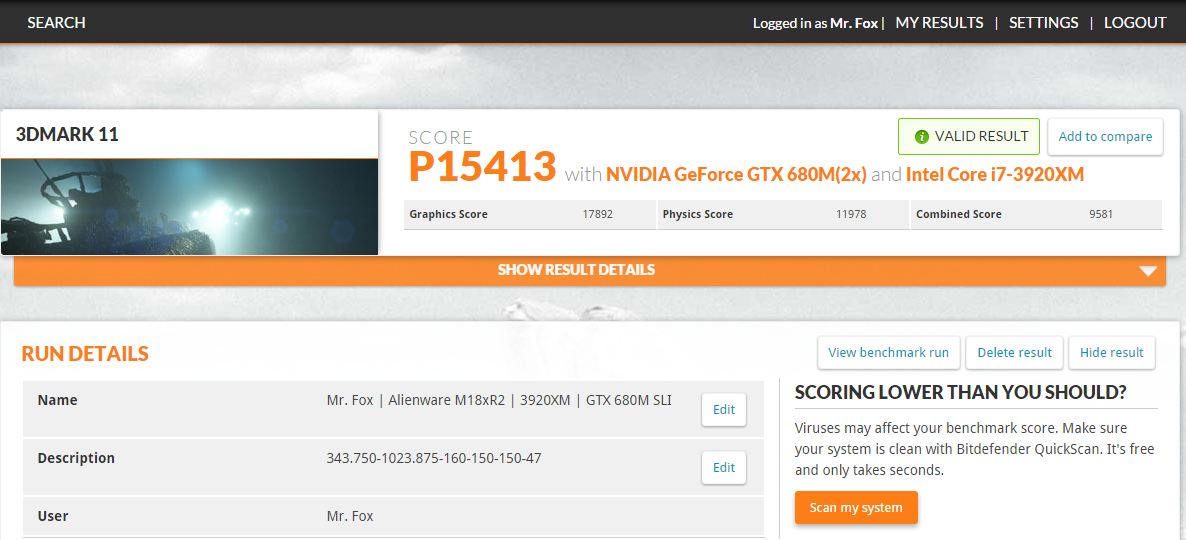Viewport: 1186px width, 540px height.
Task: Click the Mr. Fox logged-in username
Action: click(854, 23)
